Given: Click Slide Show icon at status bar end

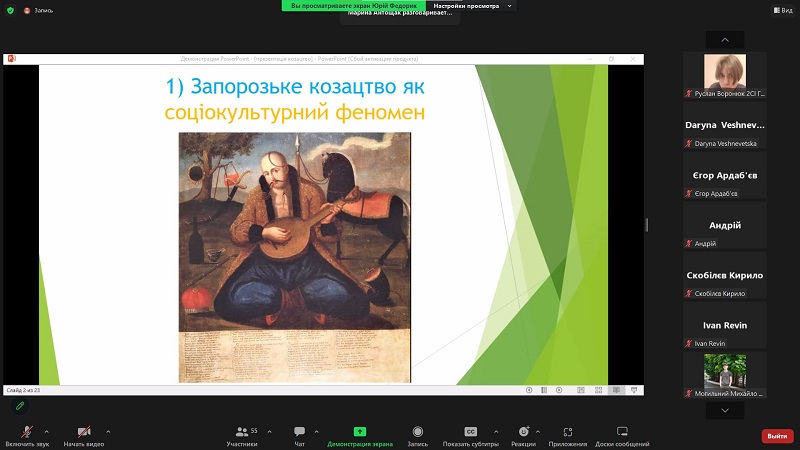Looking at the screenshot, I should coord(634,390).
